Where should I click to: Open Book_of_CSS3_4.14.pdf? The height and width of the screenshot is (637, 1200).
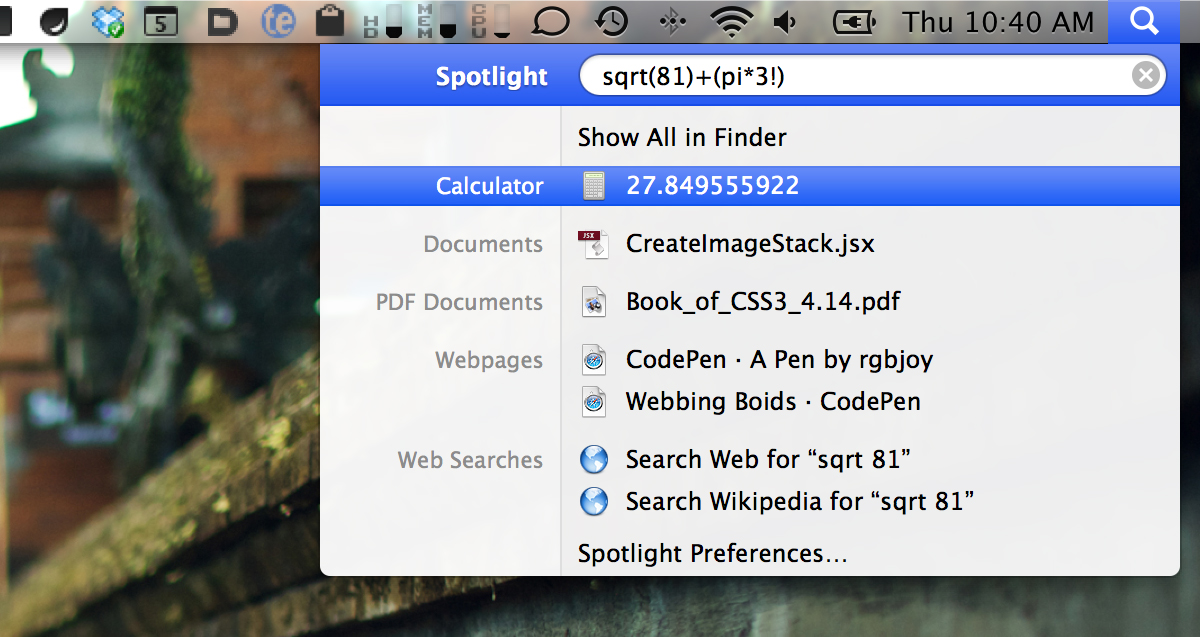click(763, 301)
